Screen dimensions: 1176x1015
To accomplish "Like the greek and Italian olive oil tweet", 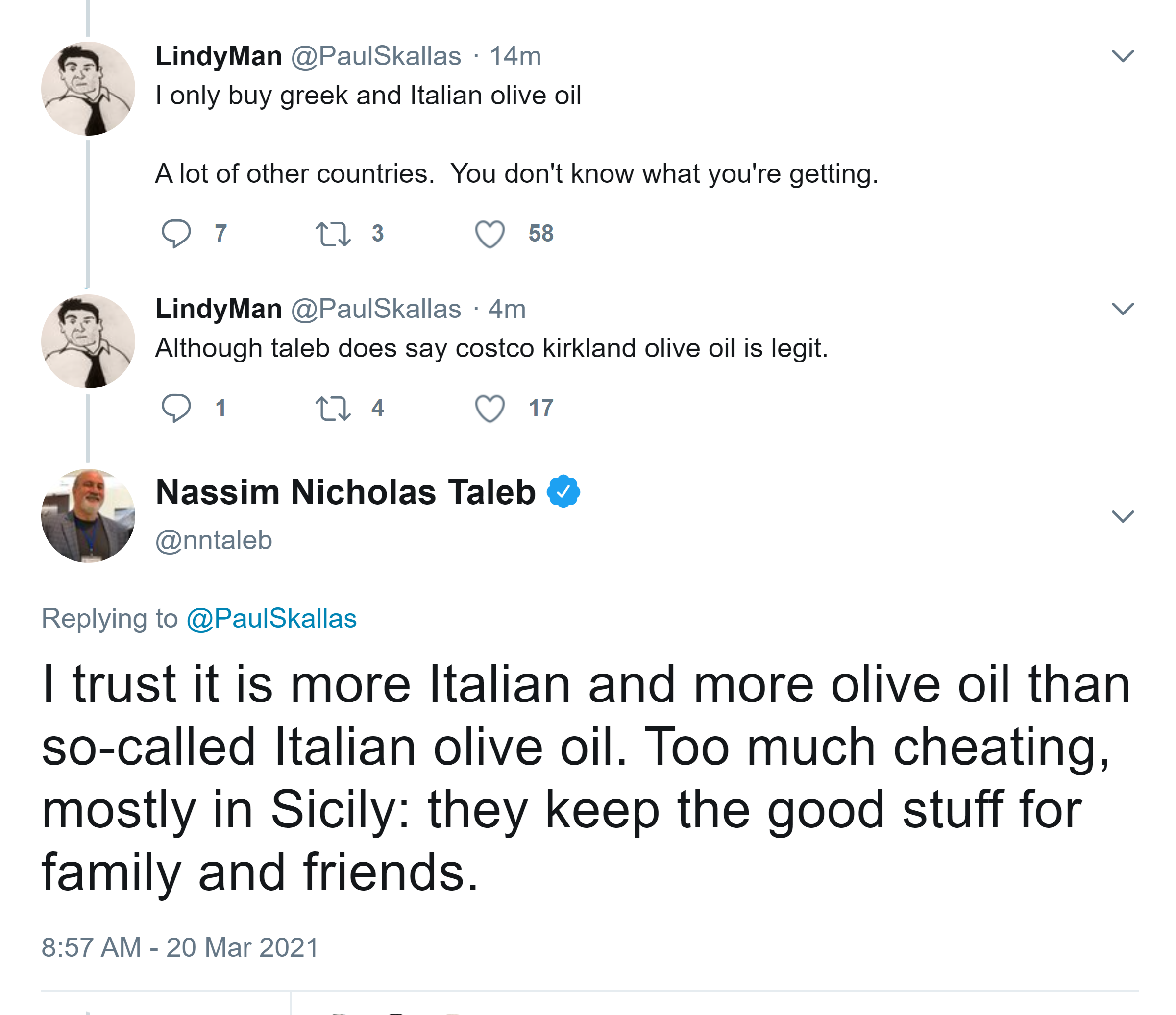I will tap(489, 233).
